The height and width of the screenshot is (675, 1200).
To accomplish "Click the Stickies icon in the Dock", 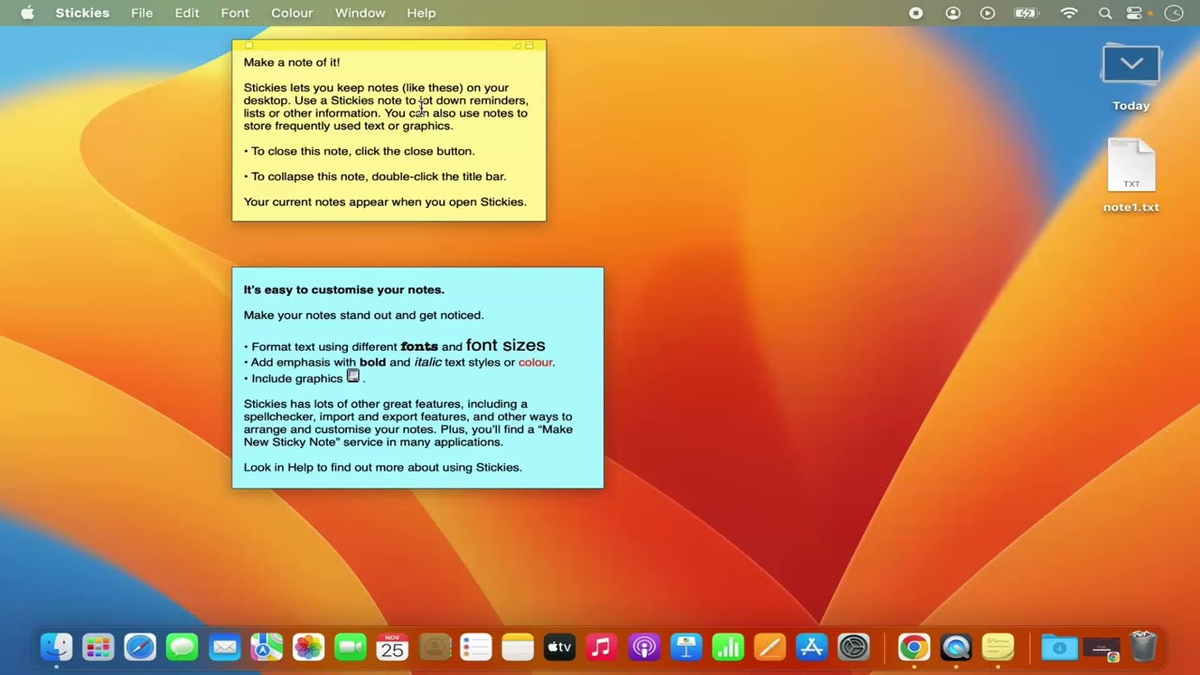I will (998, 647).
